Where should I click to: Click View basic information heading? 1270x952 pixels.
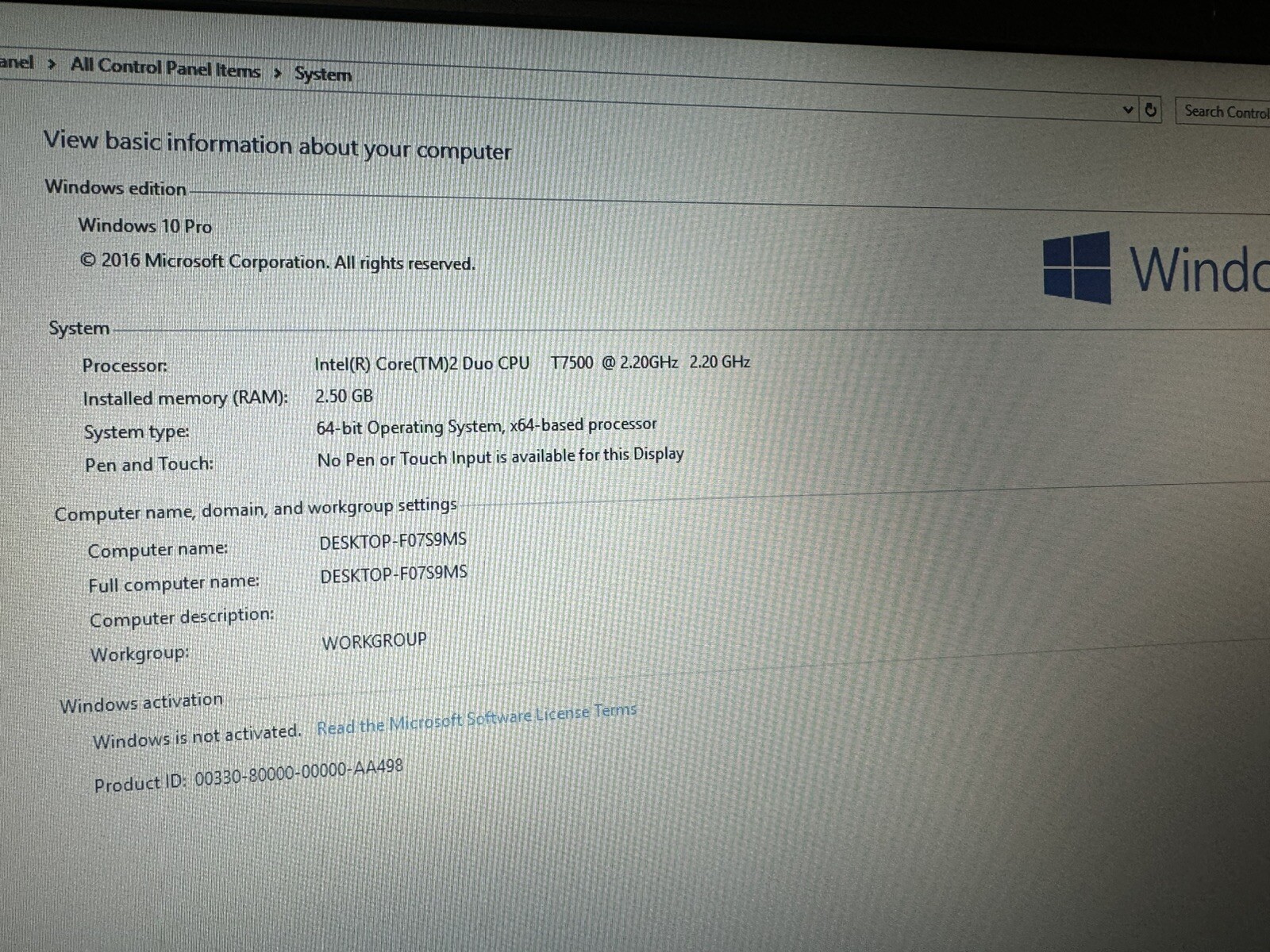pyautogui.click(x=277, y=145)
